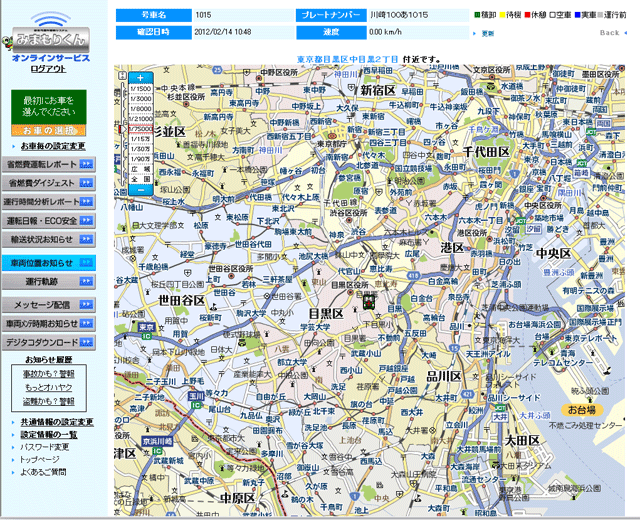Viewport: 640px width, 520px height.
Task: Click the 東京都目黒区中目黒2丁目 address link
Action: pos(347,59)
